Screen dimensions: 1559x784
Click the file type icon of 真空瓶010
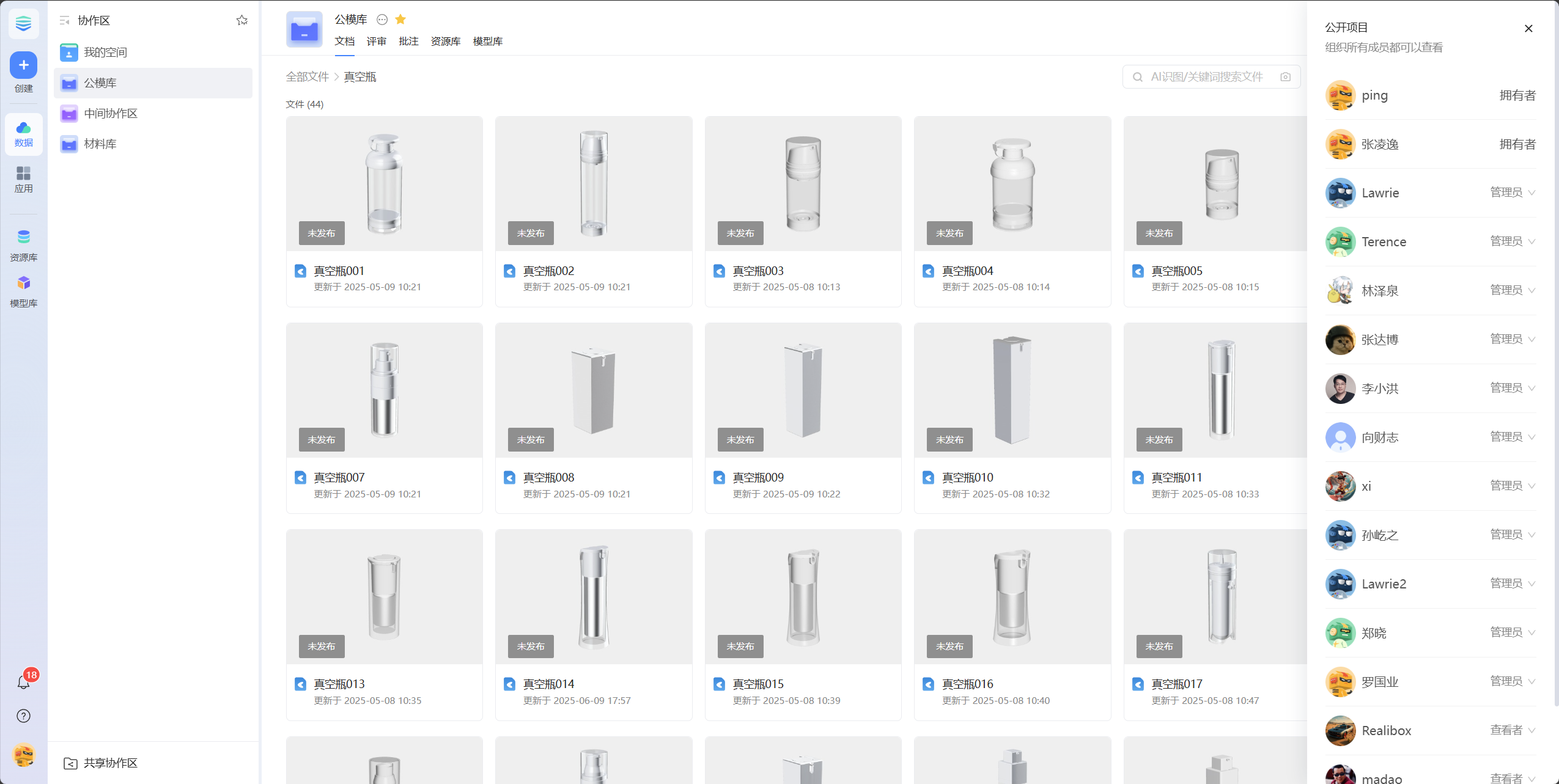(928, 477)
